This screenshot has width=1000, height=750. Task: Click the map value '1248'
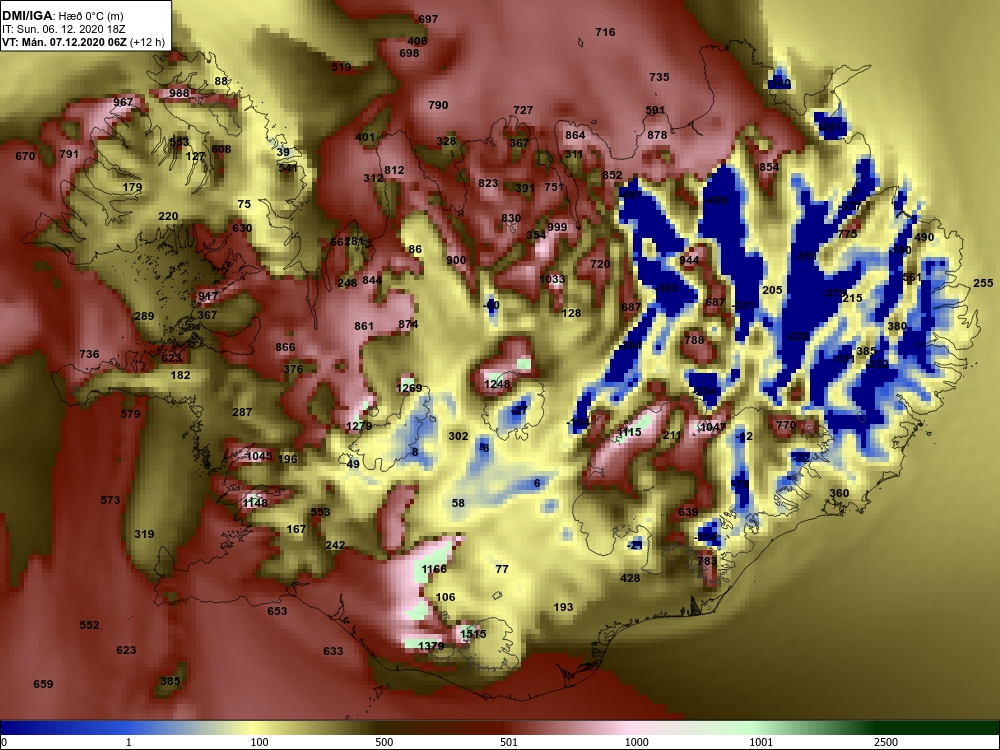tap(497, 384)
